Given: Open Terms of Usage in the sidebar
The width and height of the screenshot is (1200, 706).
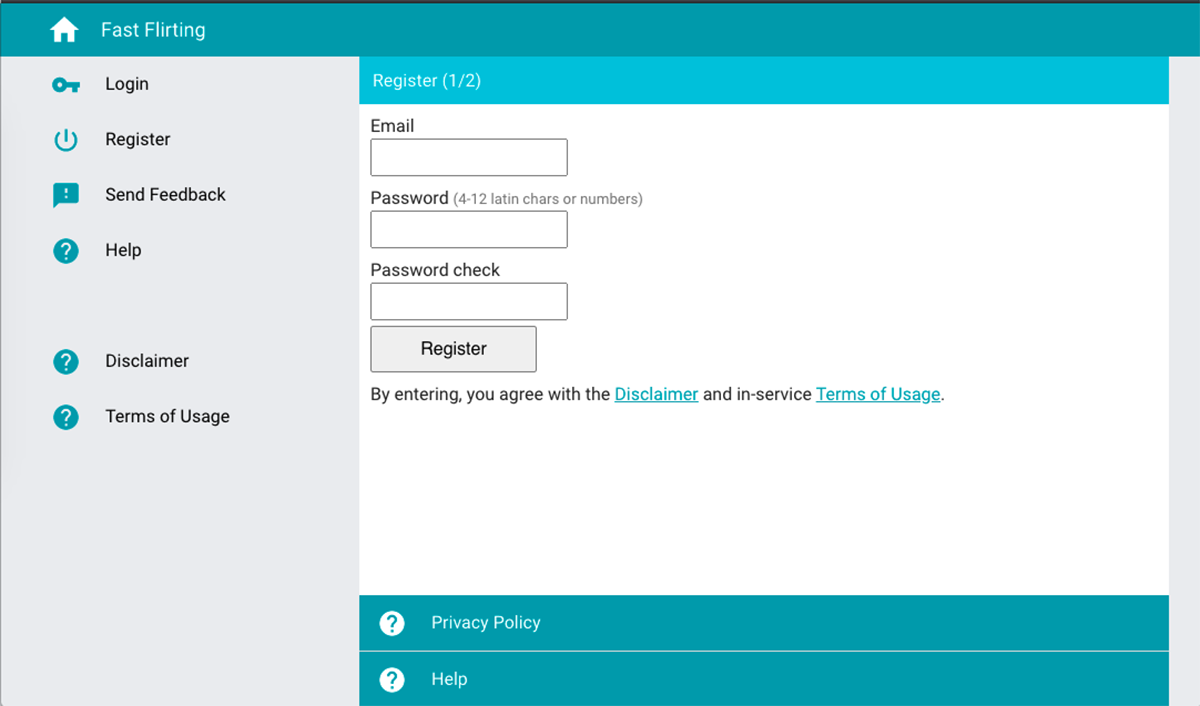Looking at the screenshot, I should [x=167, y=417].
